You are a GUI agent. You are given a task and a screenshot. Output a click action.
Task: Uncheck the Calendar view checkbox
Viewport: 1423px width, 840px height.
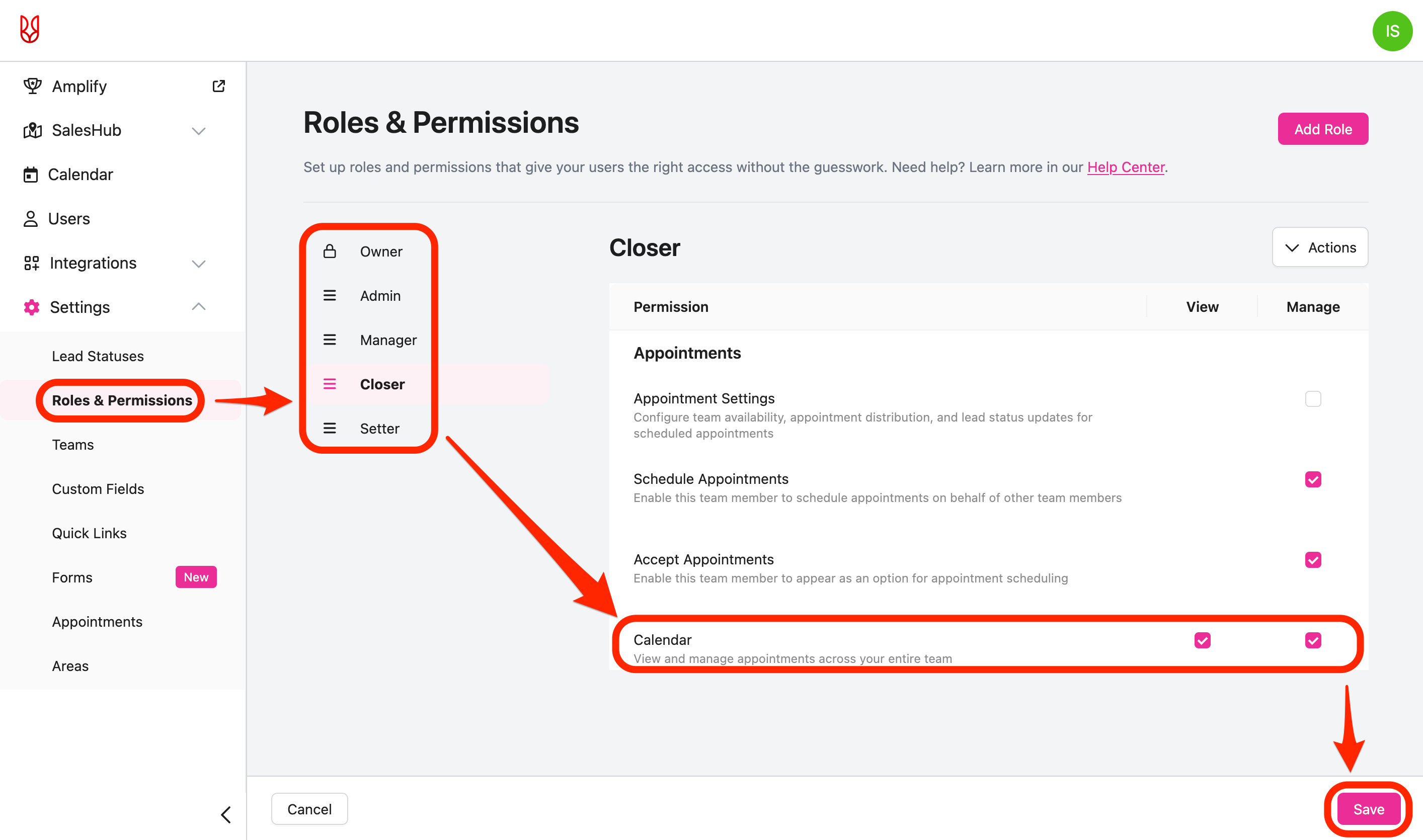pos(1202,640)
